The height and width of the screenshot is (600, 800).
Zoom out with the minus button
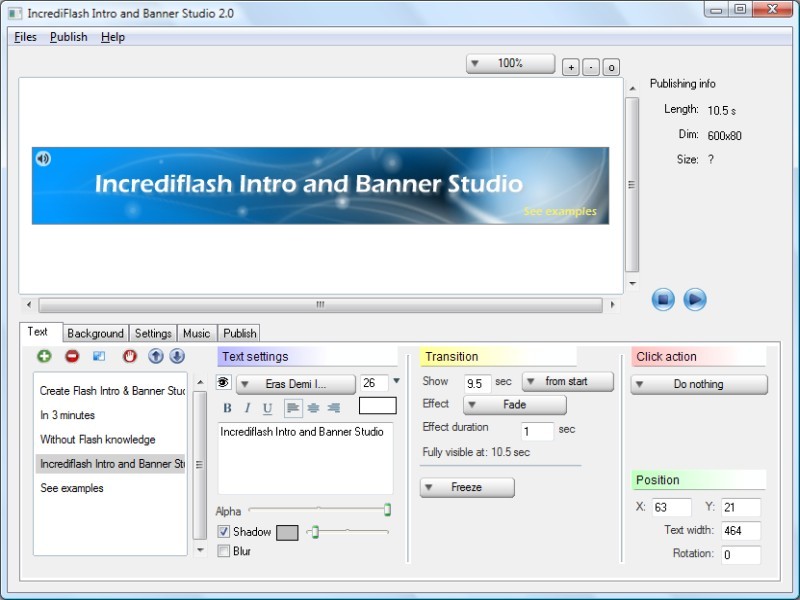[x=591, y=67]
